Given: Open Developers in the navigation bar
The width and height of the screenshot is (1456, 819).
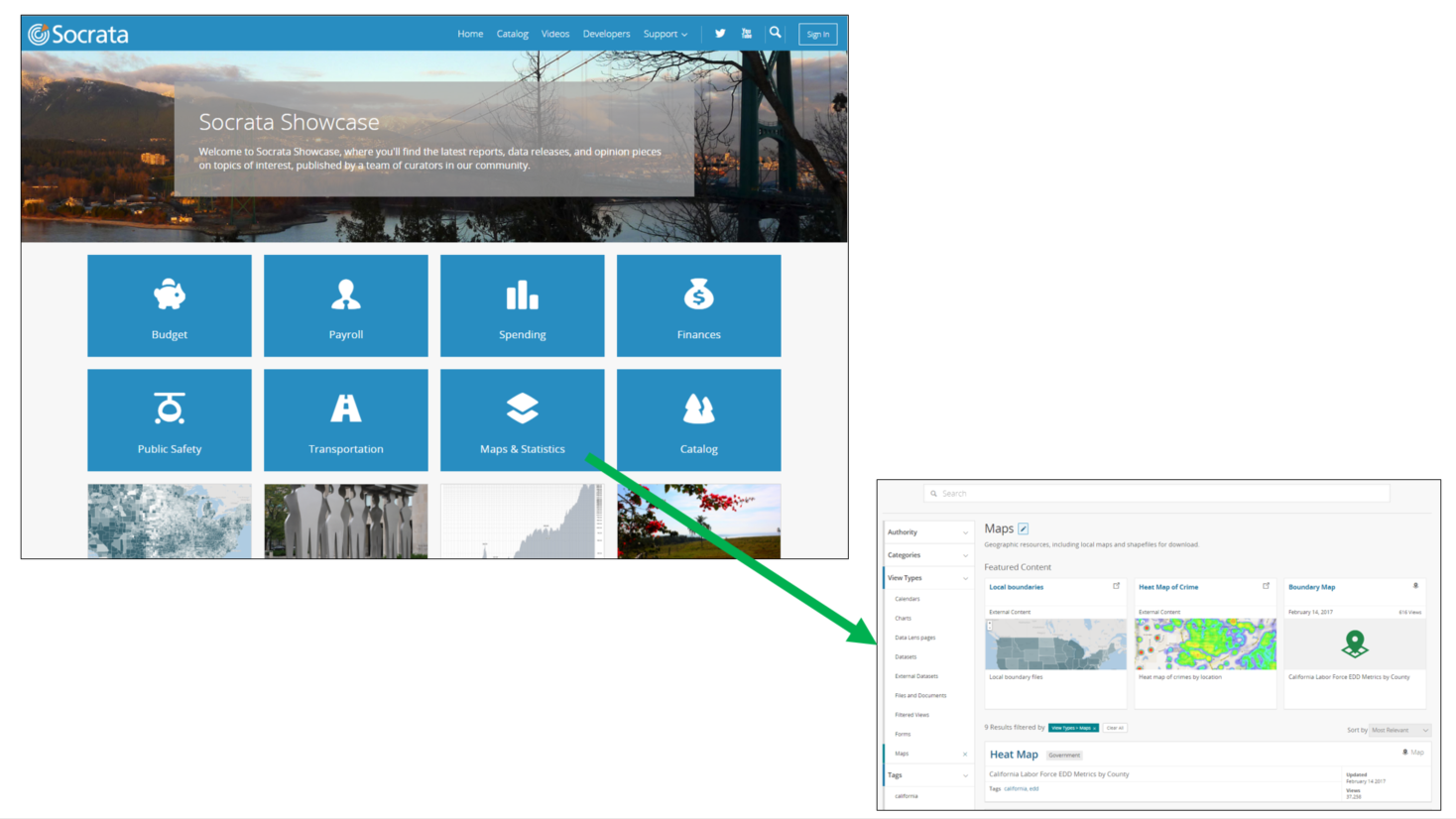Looking at the screenshot, I should pyautogui.click(x=606, y=34).
